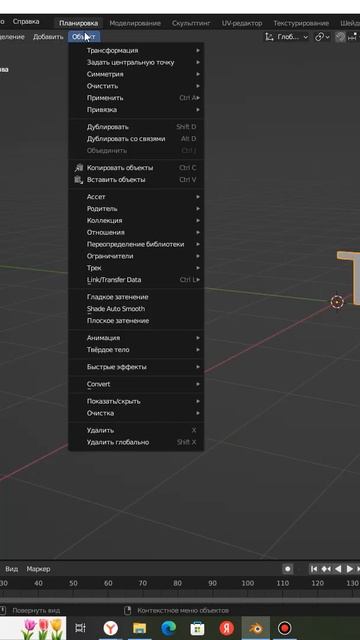This screenshot has width=360, height=640.
Task: Open File Explorer from the taskbar
Action: point(139,628)
